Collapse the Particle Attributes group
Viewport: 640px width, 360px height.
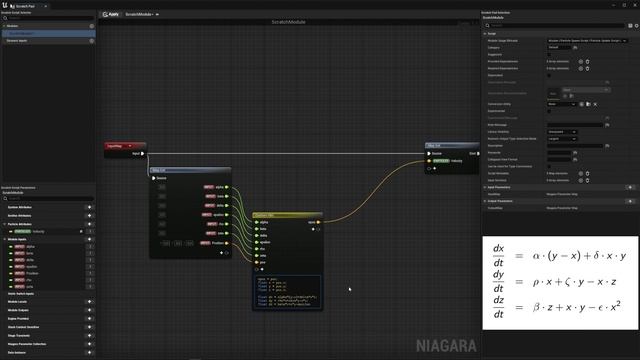point(4,224)
